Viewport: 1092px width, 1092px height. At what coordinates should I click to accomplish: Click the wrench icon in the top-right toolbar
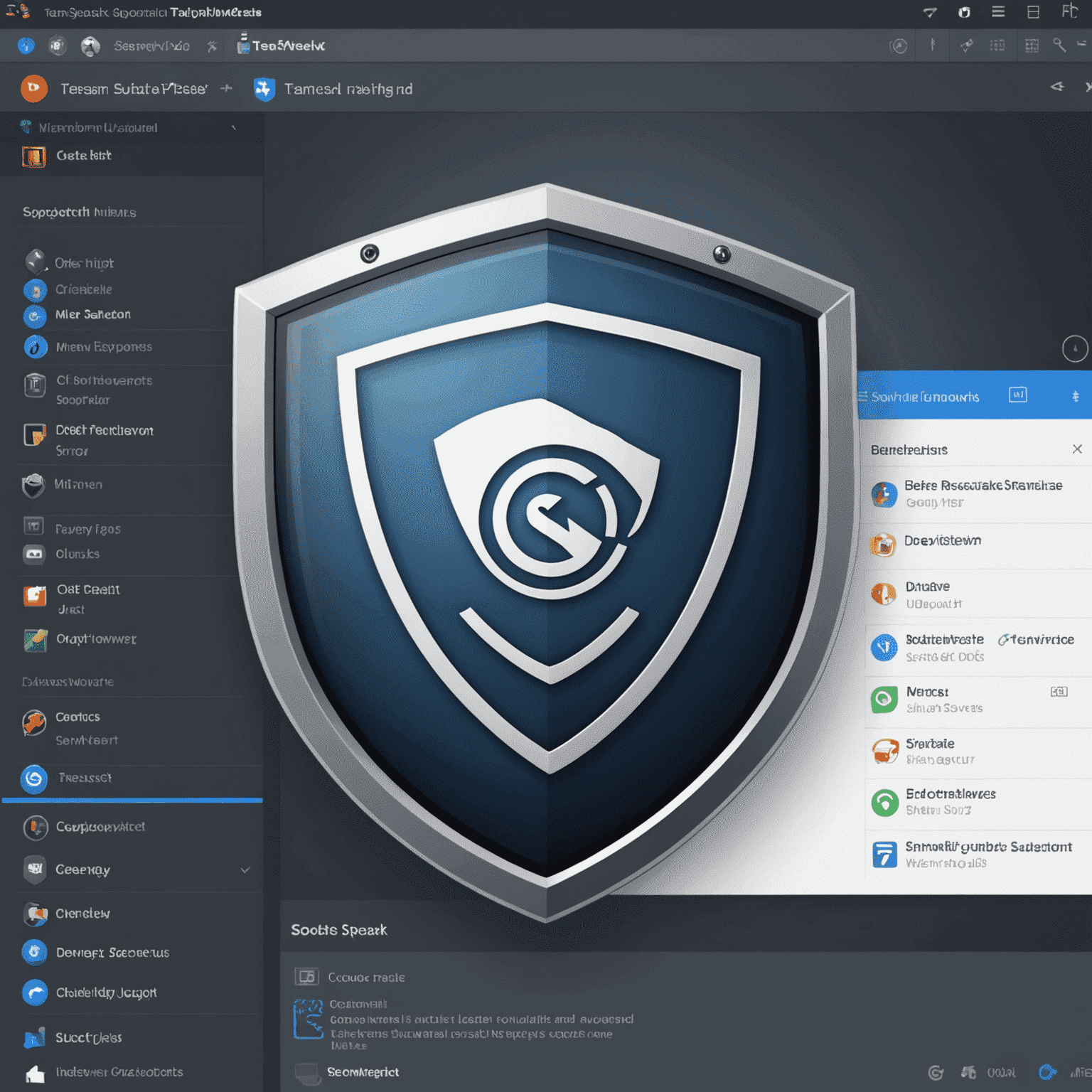coord(1059,45)
